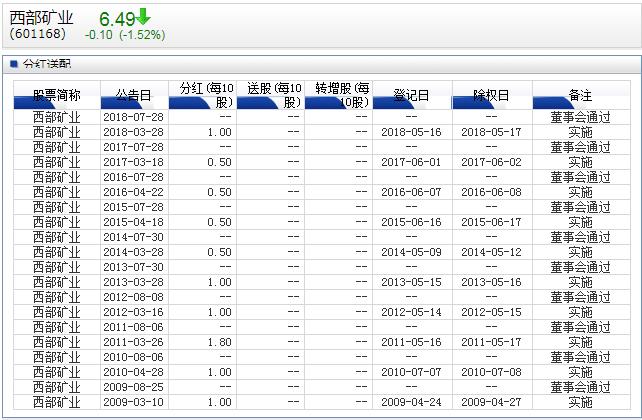
Task: Click the stock name 西部矿业 in the header
Action: (x=41, y=18)
